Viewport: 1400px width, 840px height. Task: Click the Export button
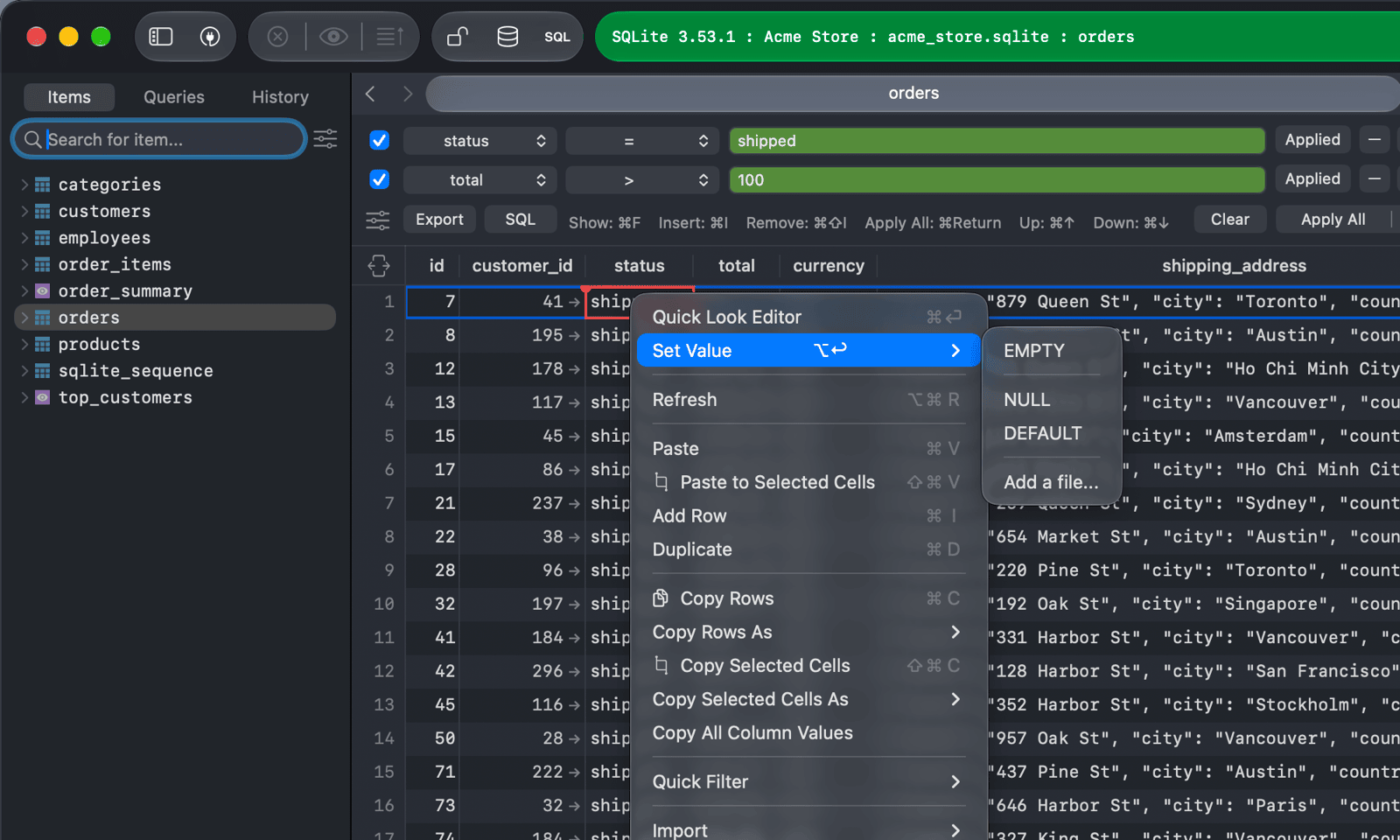tap(439, 220)
